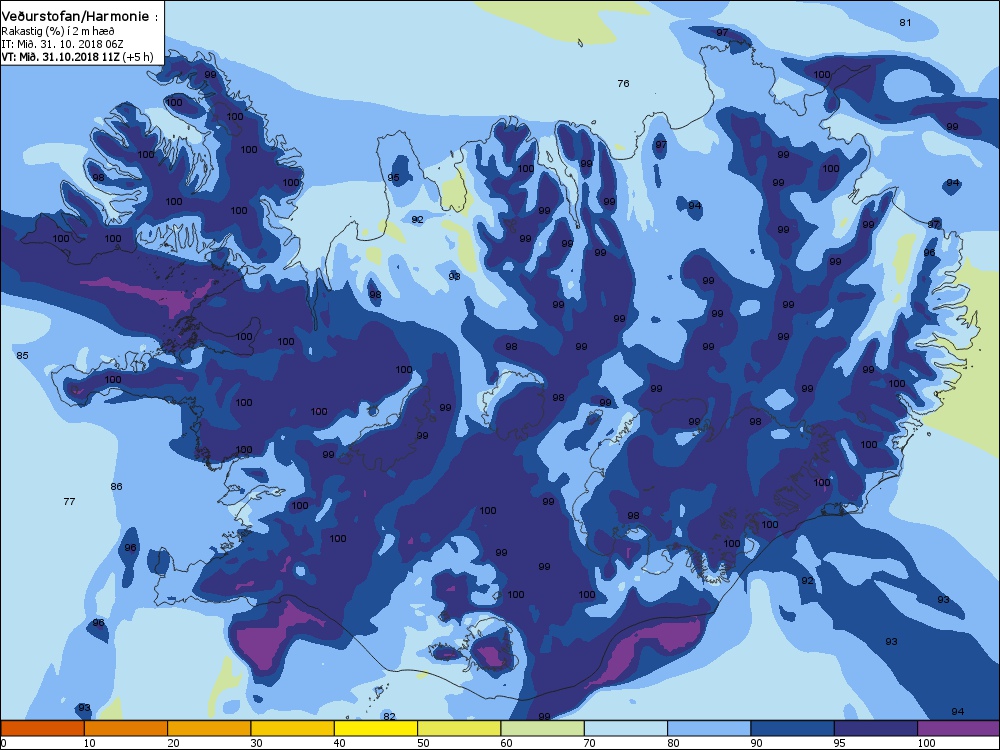The width and height of the screenshot is (1000, 750).
Task: Select the humidity value 95 on the map
Action: 393,178
